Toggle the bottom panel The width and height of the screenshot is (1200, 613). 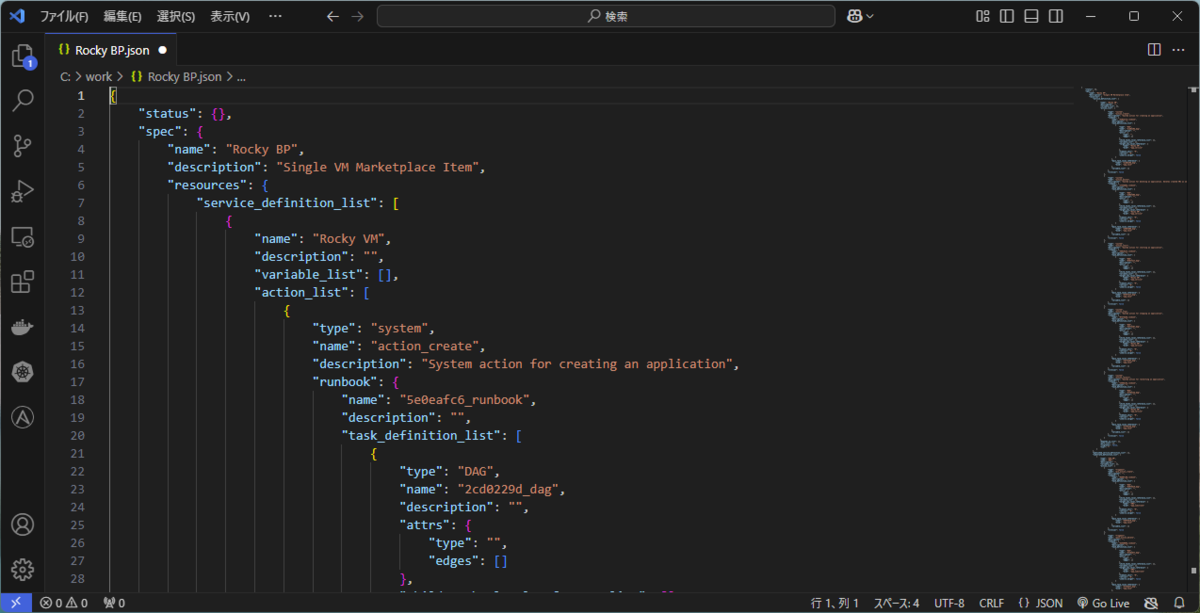(x=1031, y=16)
